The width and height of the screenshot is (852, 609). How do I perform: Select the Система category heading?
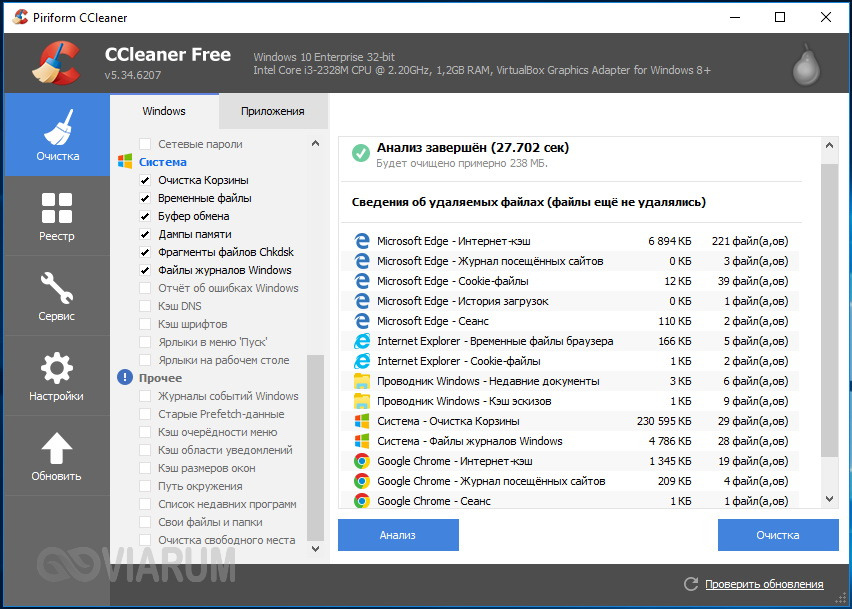tap(162, 162)
